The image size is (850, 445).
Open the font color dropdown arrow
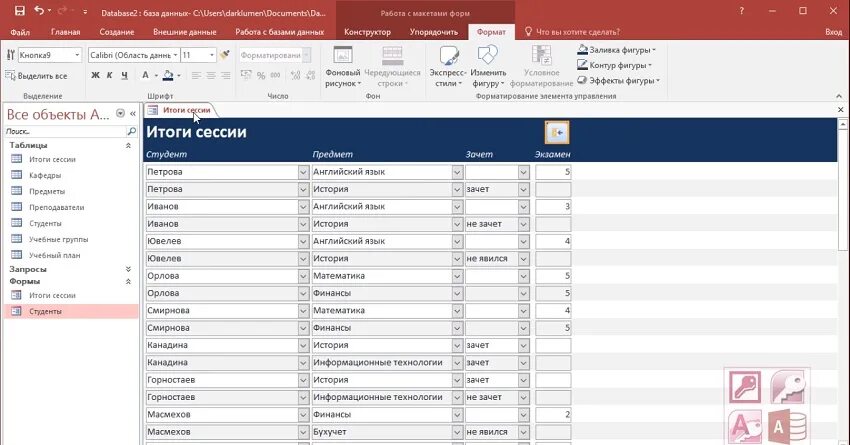pyautogui.click(x=156, y=75)
